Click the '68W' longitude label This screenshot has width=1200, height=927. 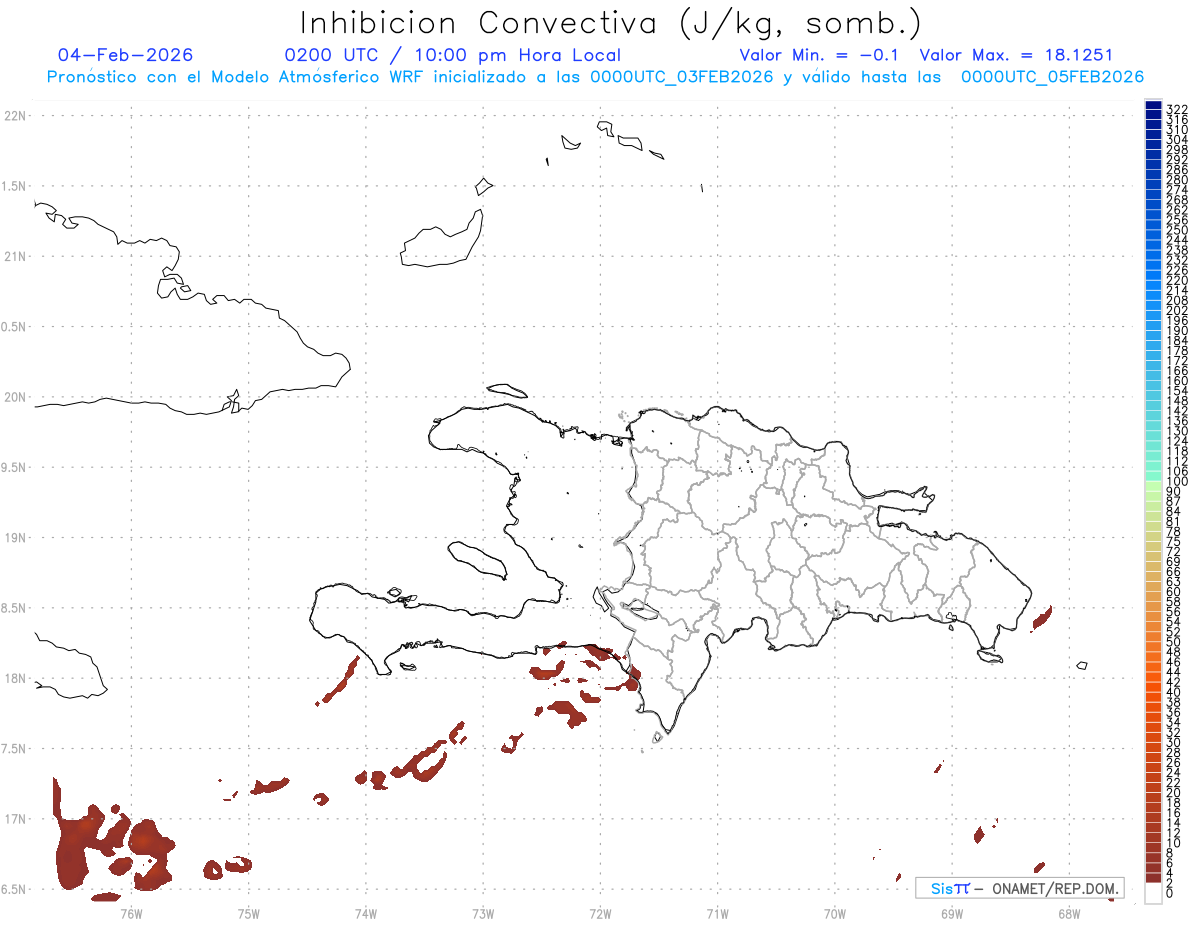(x=1069, y=913)
